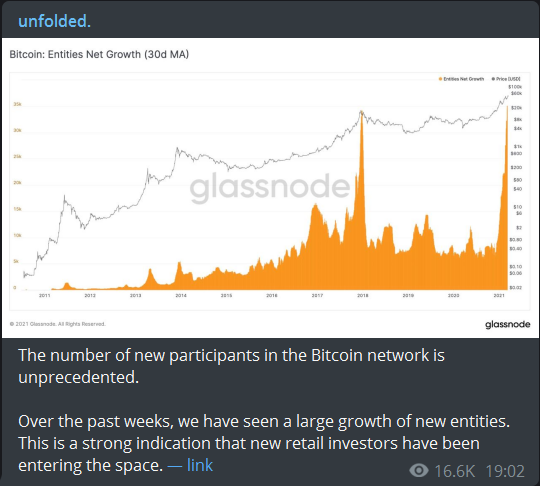The height and width of the screenshot is (486, 540).
Task: Click the glassnode logo at chart bottom right
Action: pyautogui.click(x=508, y=324)
